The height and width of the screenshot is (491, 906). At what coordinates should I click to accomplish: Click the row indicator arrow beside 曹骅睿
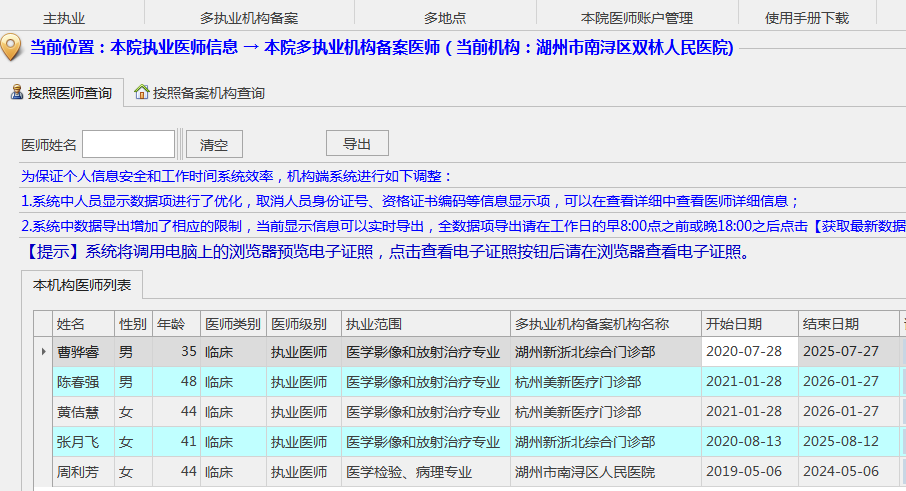42,352
